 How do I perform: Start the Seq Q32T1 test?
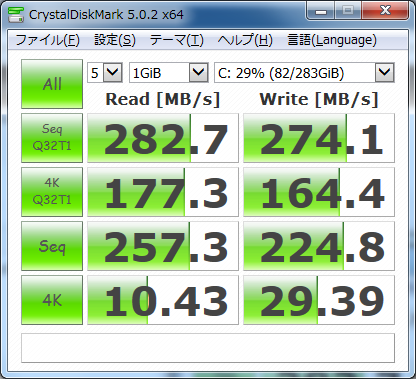click(x=52, y=138)
